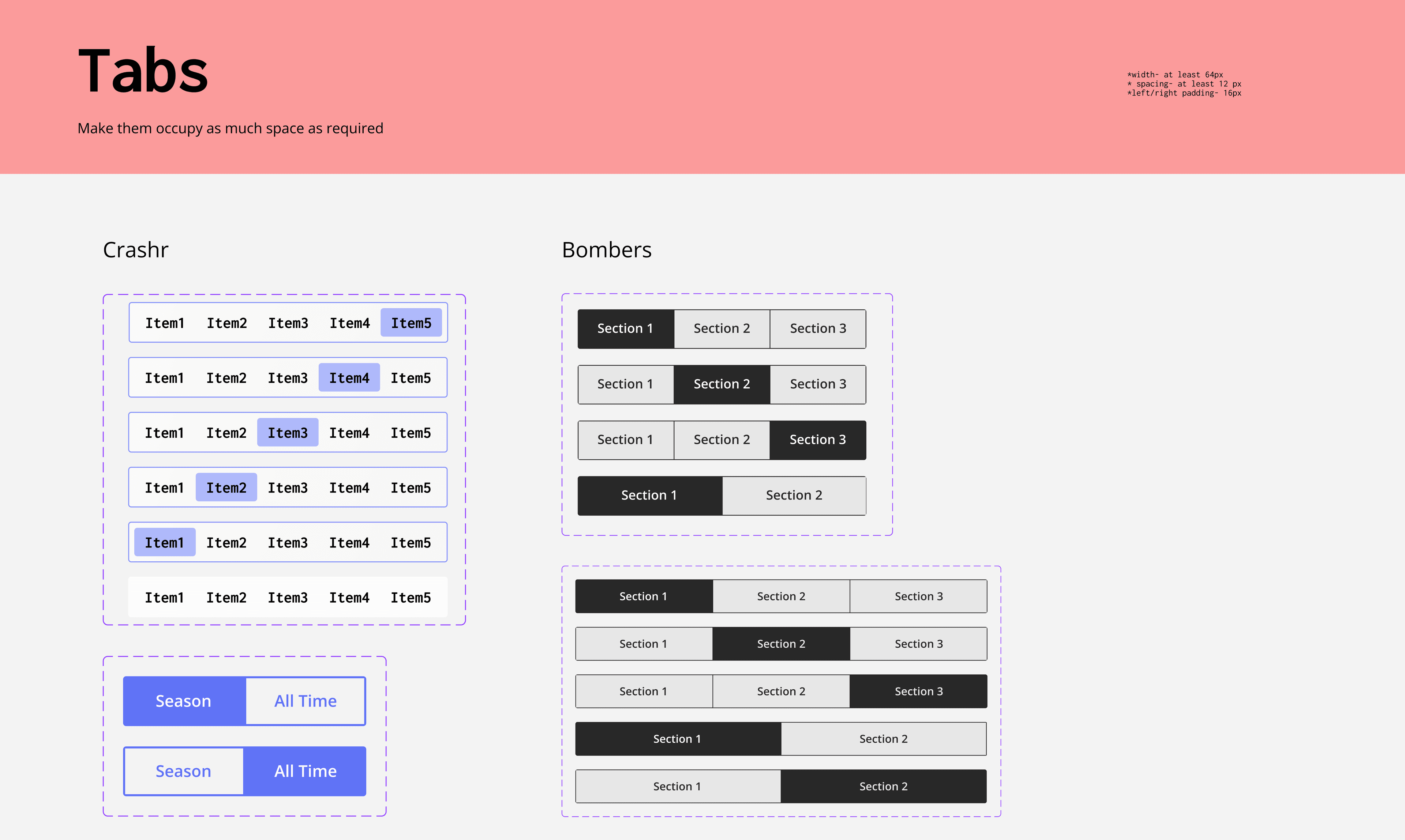The image size is (1405, 840).
Task: Select dark Section 1 in first Bombers row
Action: click(626, 328)
